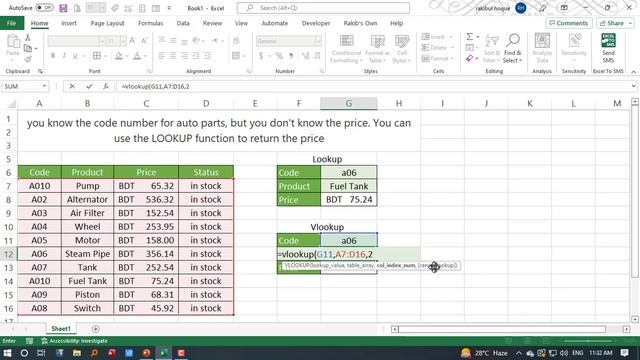This screenshot has height=360, width=640.
Task: Cancel the formula entry with the X button
Action: tap(72, 87)
